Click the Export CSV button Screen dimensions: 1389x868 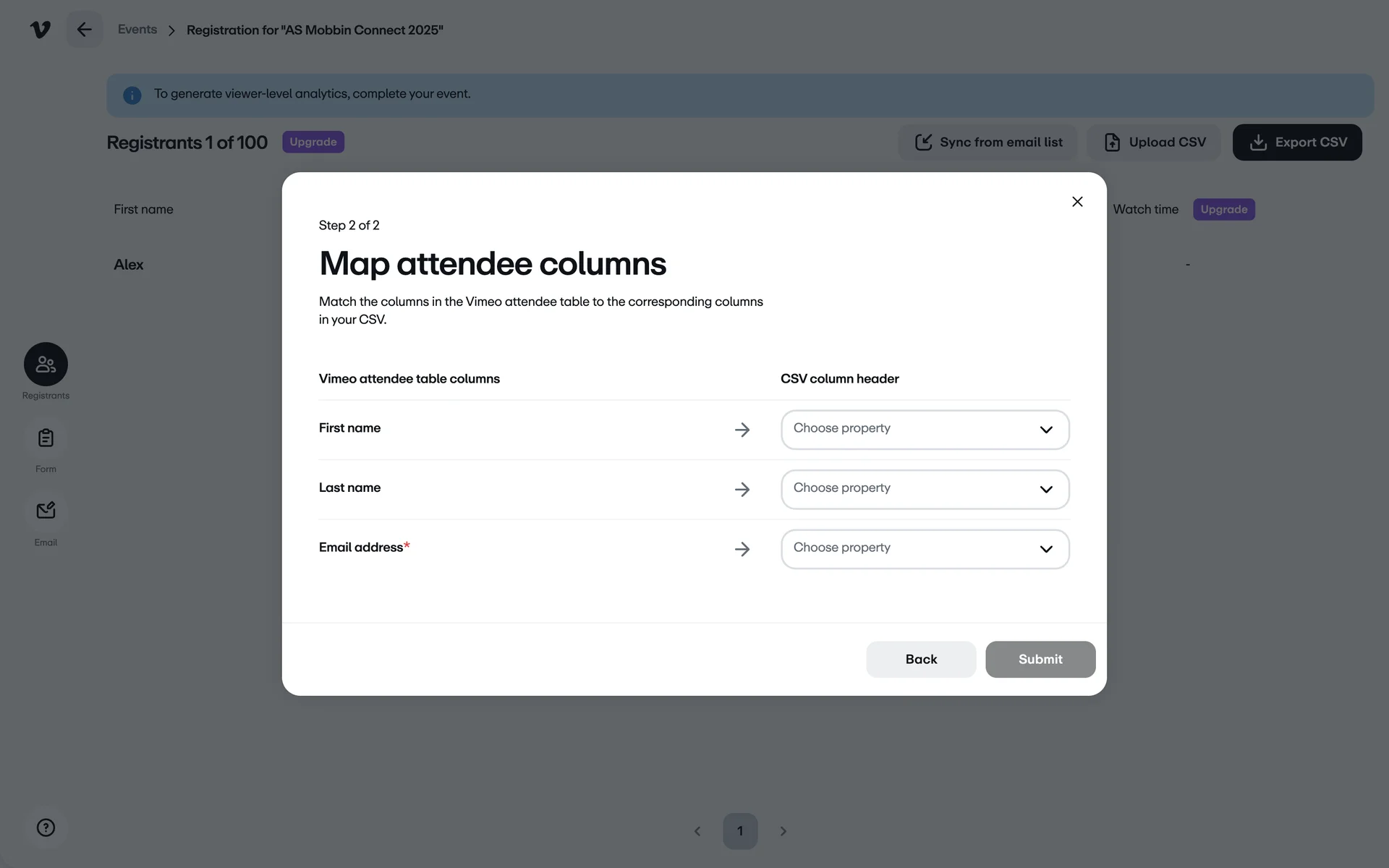[1297, 142]
